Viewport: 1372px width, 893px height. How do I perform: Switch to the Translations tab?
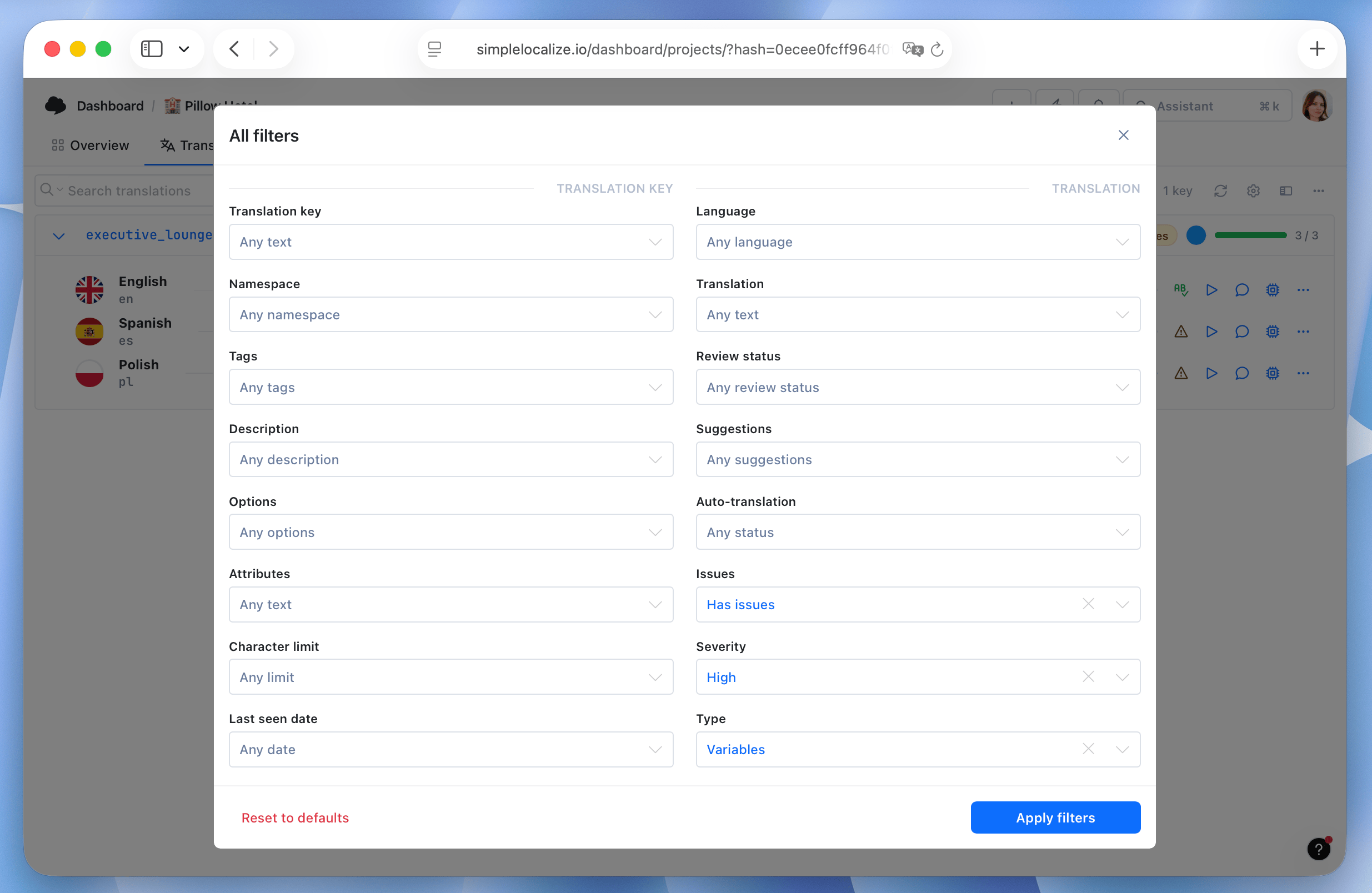pyautogui.click(x=186, y=146)
